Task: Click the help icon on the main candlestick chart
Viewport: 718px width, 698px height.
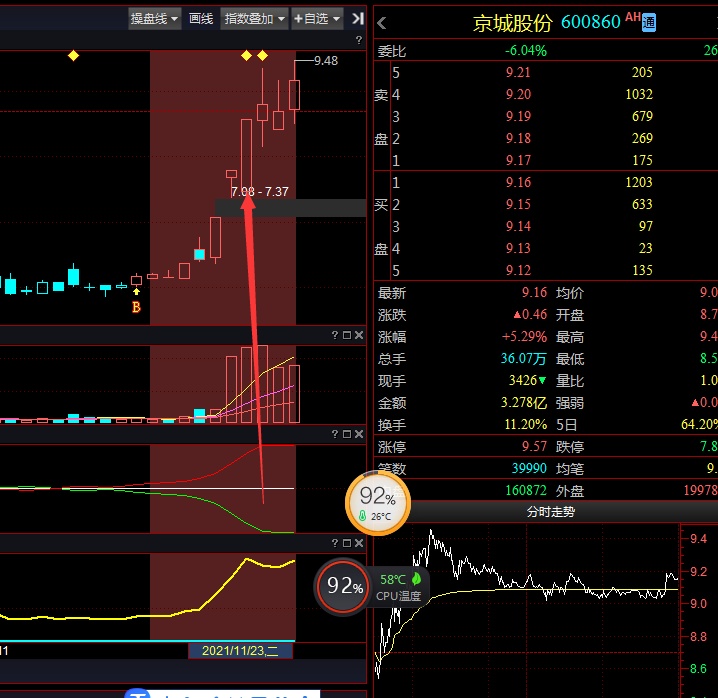Action: (359, 41)
